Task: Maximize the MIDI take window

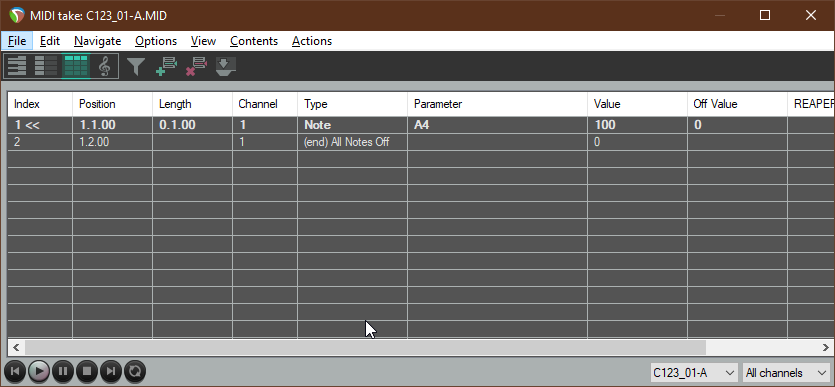Action: 765,15
